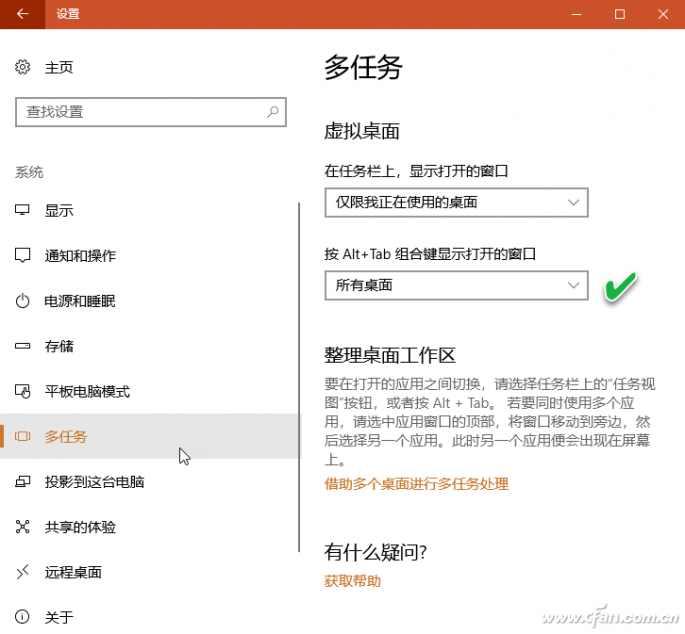The width and height of the screenshot is (685, 634).
Task: Open link 借助多个桌面进行多任务处理
Action: click(x=416, y=484)
